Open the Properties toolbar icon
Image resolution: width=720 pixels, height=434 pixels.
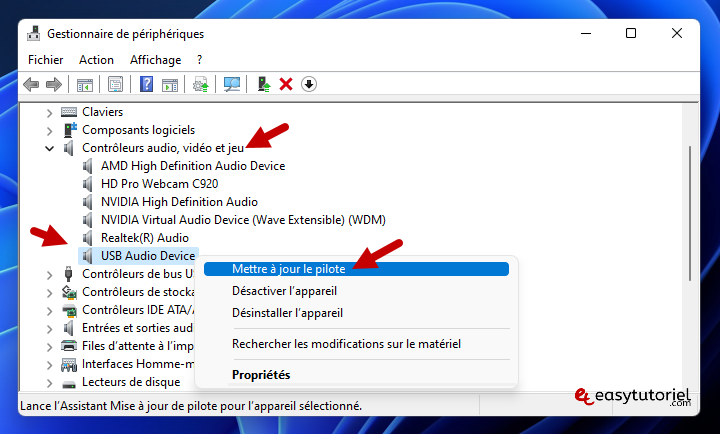[115, 85]
